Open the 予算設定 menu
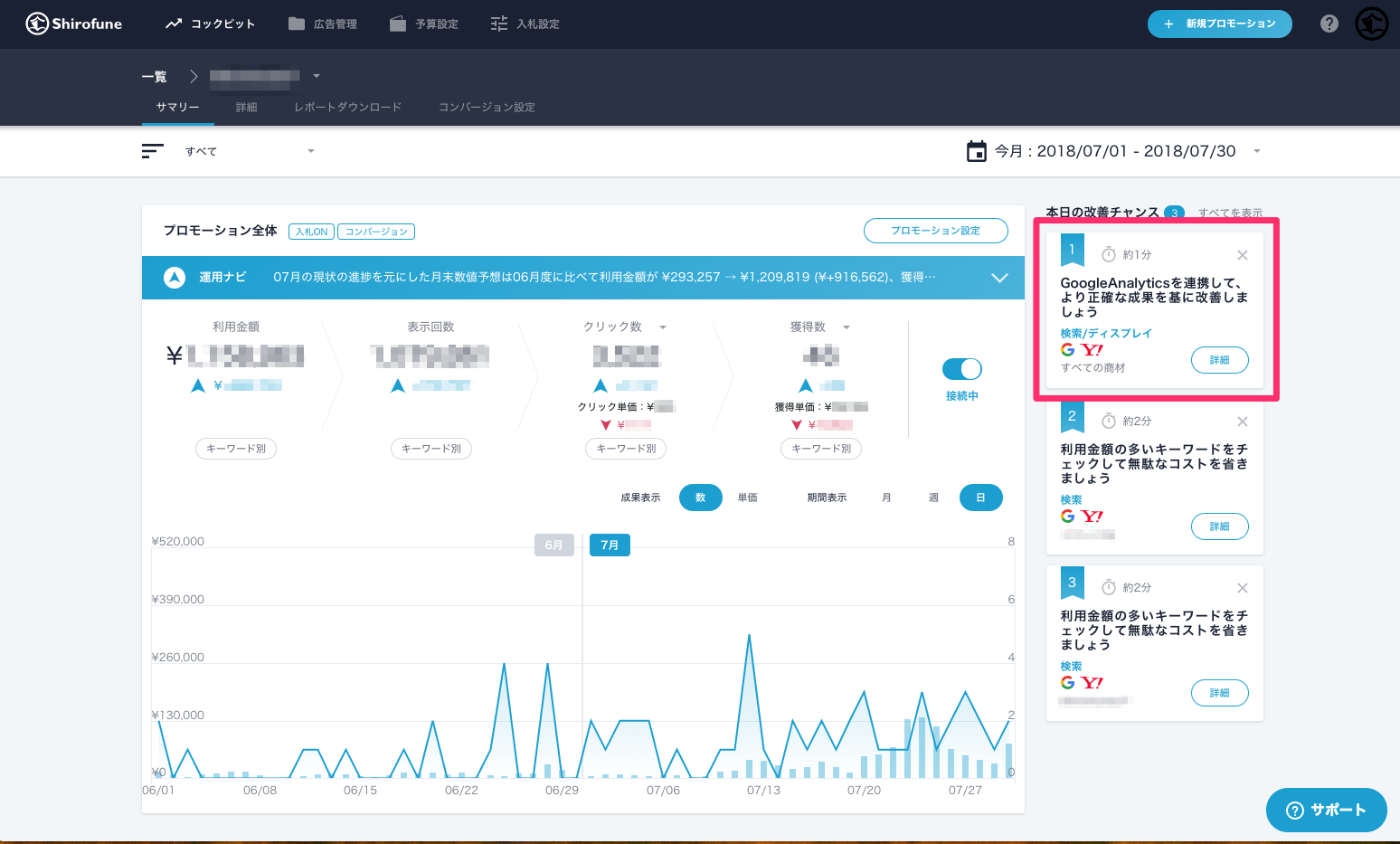 (x=424, y=24)
